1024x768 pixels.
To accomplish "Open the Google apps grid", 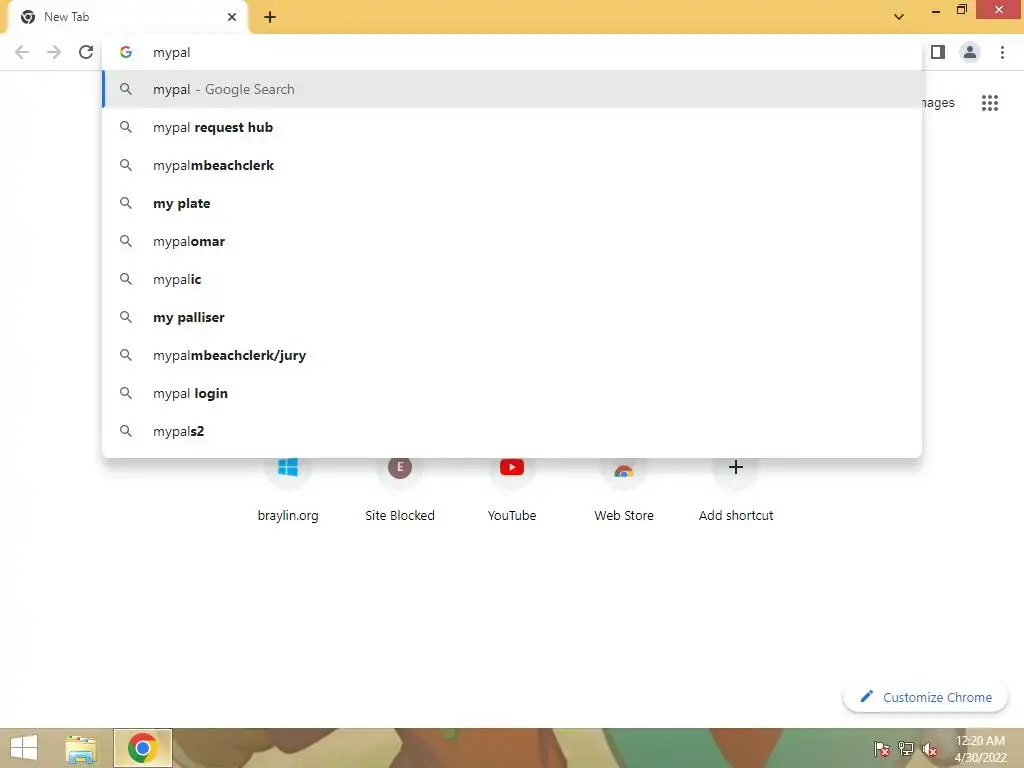I will [x=989, y=103].
